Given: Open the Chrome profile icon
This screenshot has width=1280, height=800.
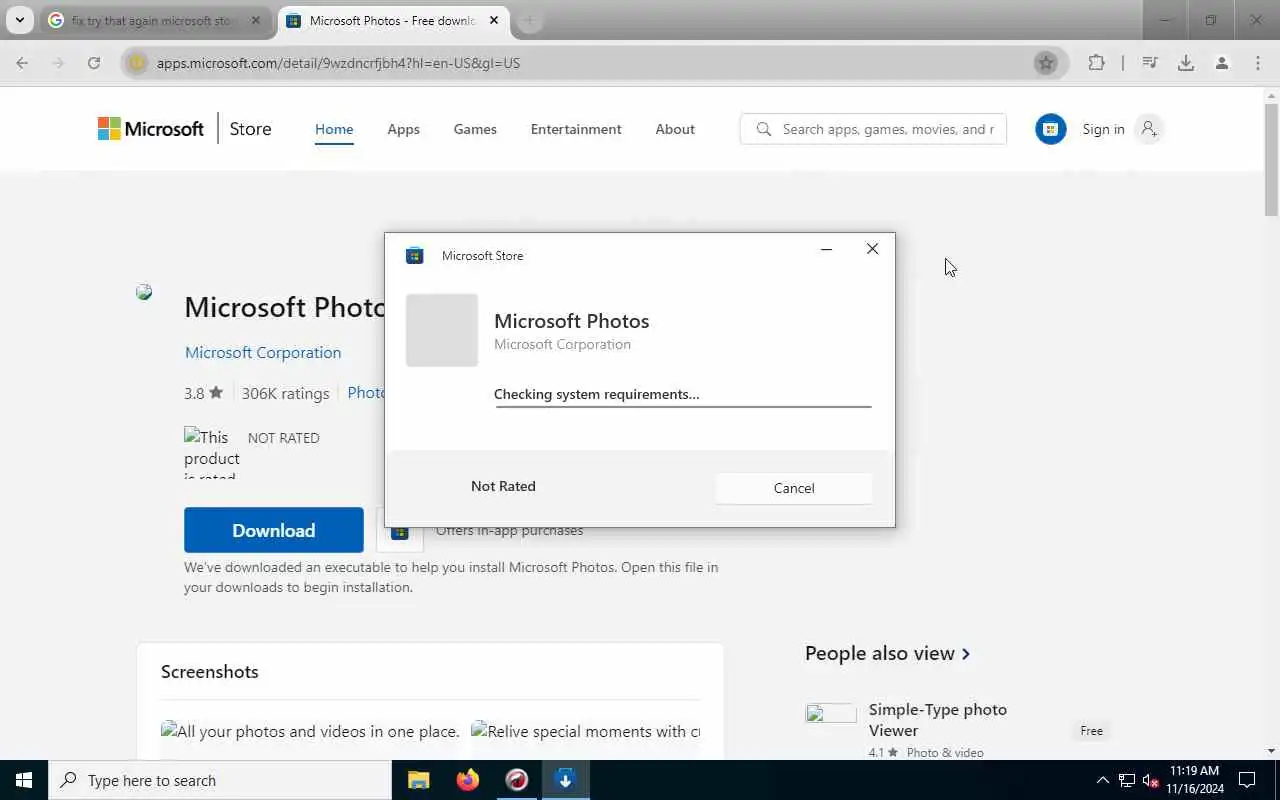Looking at the screenshot, I should tap(1222, 63).
